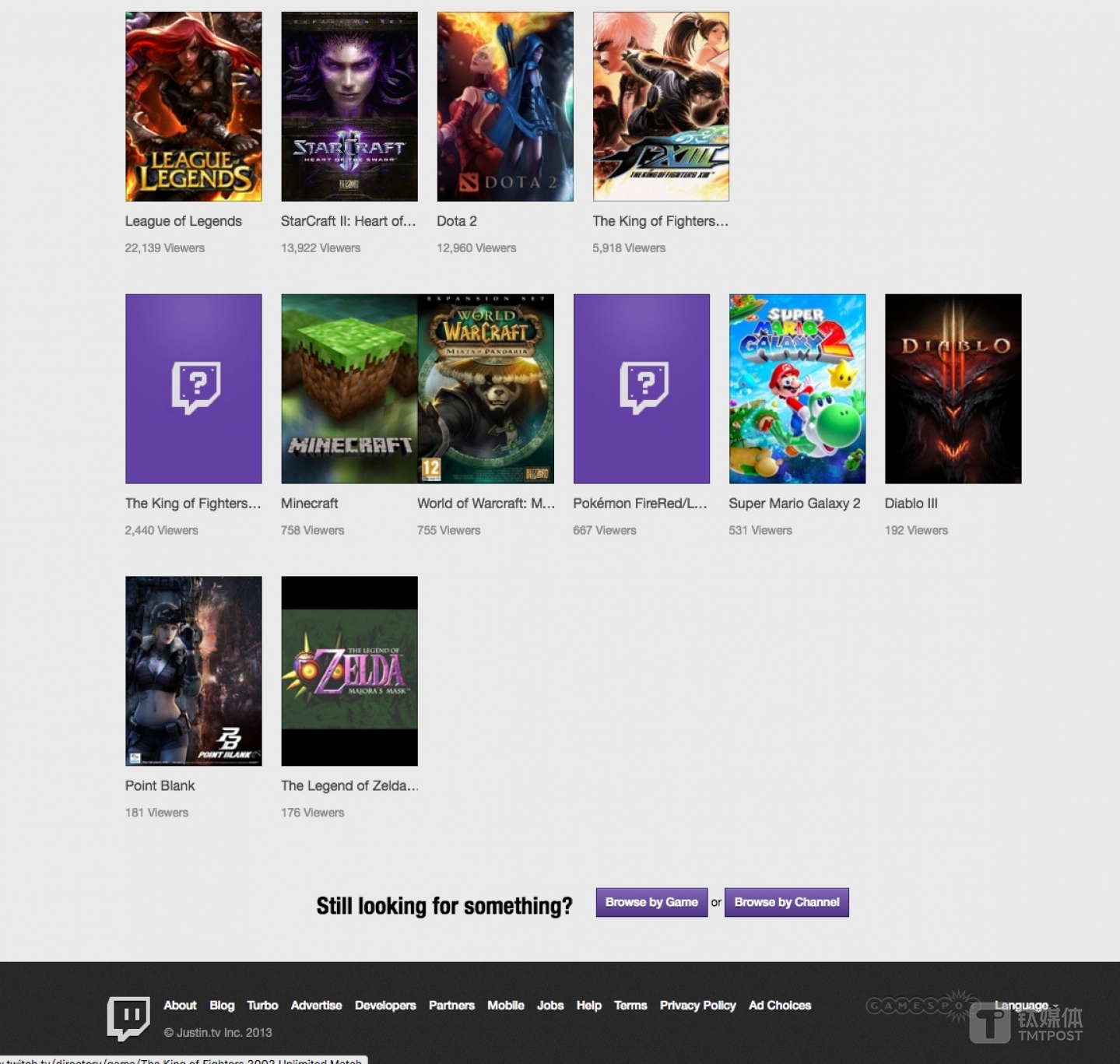
Task: Open the Language dropdown
Action: click(x=1025, y=1005)
